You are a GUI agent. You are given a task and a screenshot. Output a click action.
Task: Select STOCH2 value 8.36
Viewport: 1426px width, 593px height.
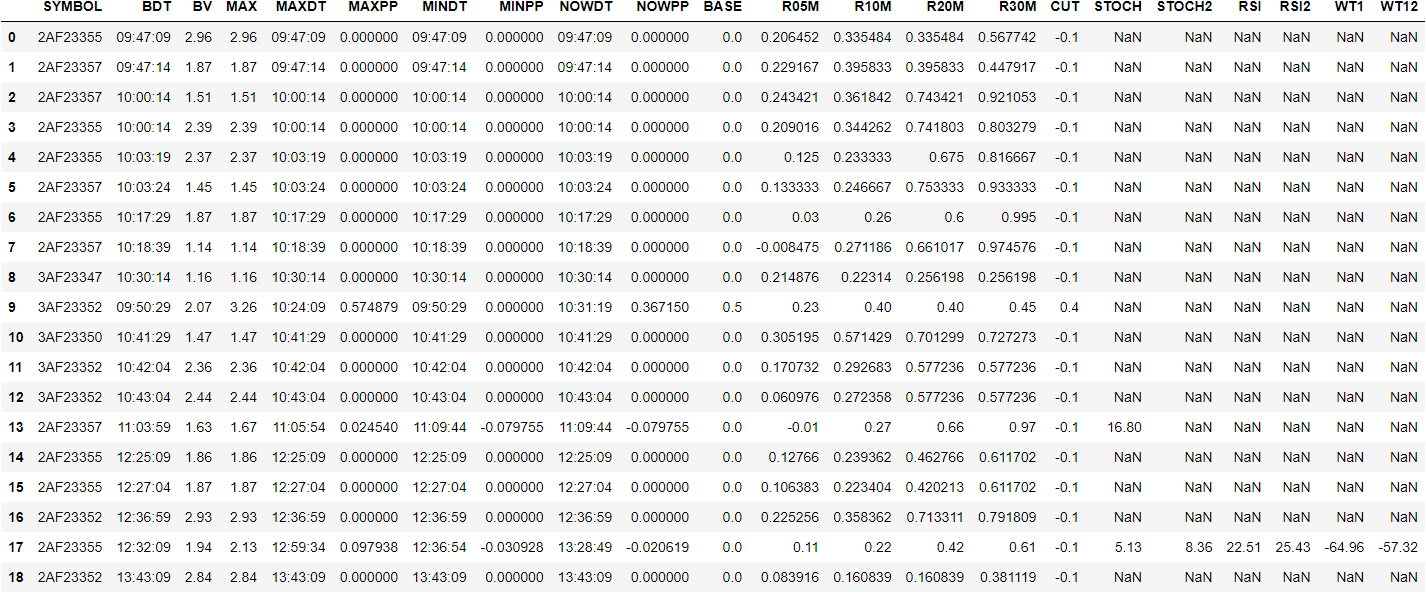[x=1198, y=548]
